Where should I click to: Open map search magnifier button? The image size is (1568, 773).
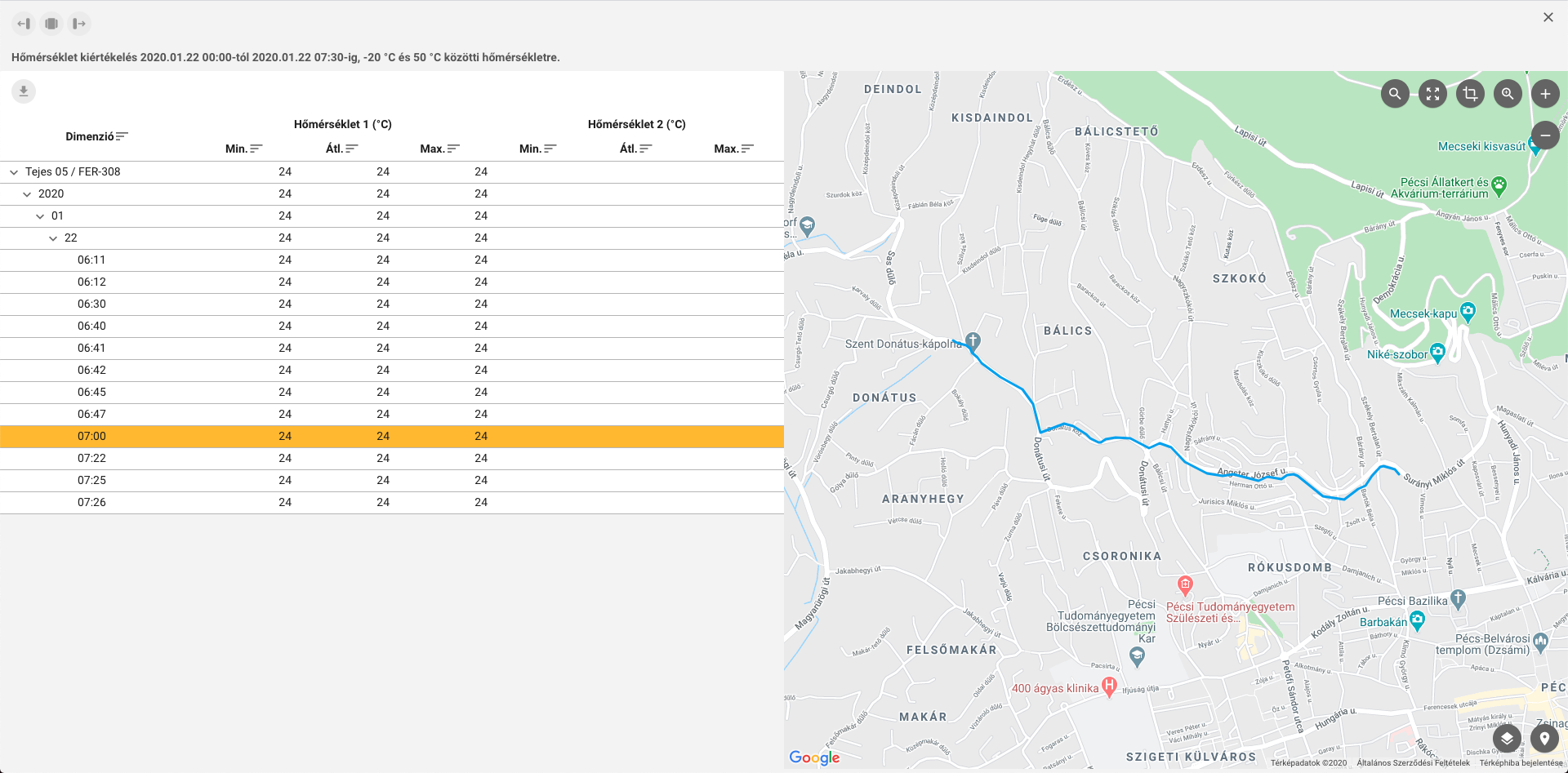coord(1395,94)
